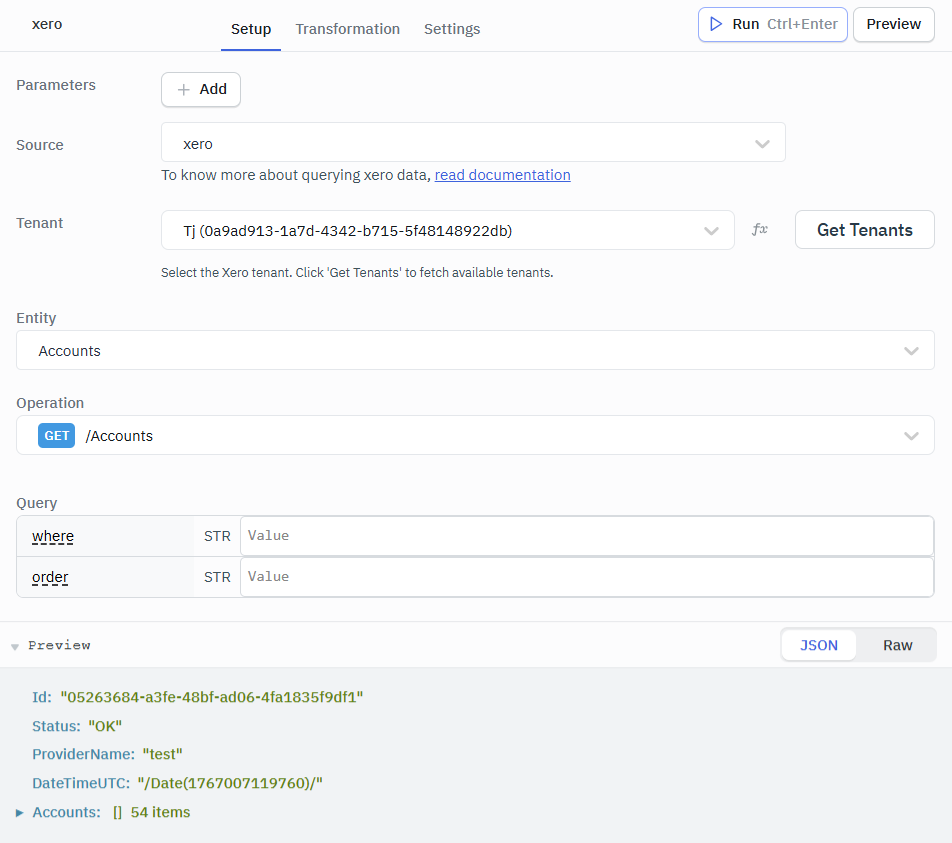The image size is (952, 843).
Task: Open the Settings tab
Action: point(451,29)
